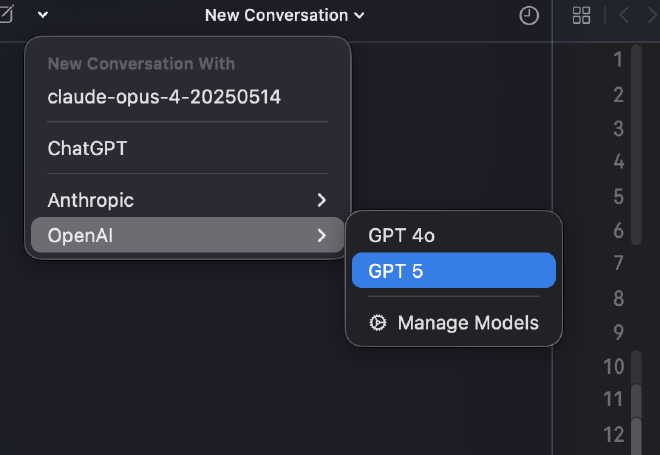Click line number 1 in gutter
The image size is (660, 455).
point(618,59)
